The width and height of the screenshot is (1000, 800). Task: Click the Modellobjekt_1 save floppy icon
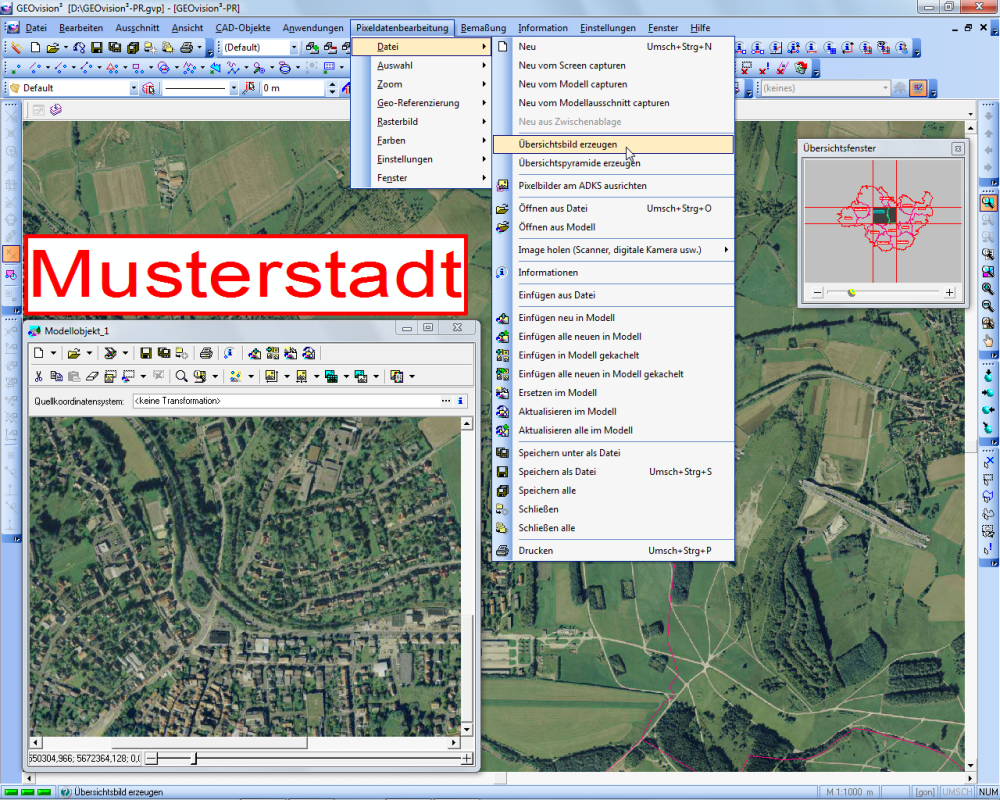(146, 353)
